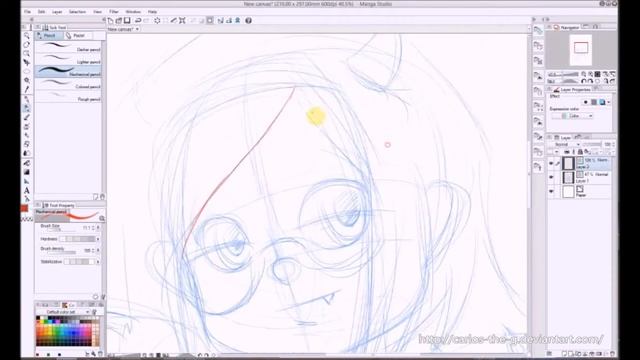Hide Layer 1 using its eye icon
The width and height of the screenshot is (640, 360).
tap(551, 178)
